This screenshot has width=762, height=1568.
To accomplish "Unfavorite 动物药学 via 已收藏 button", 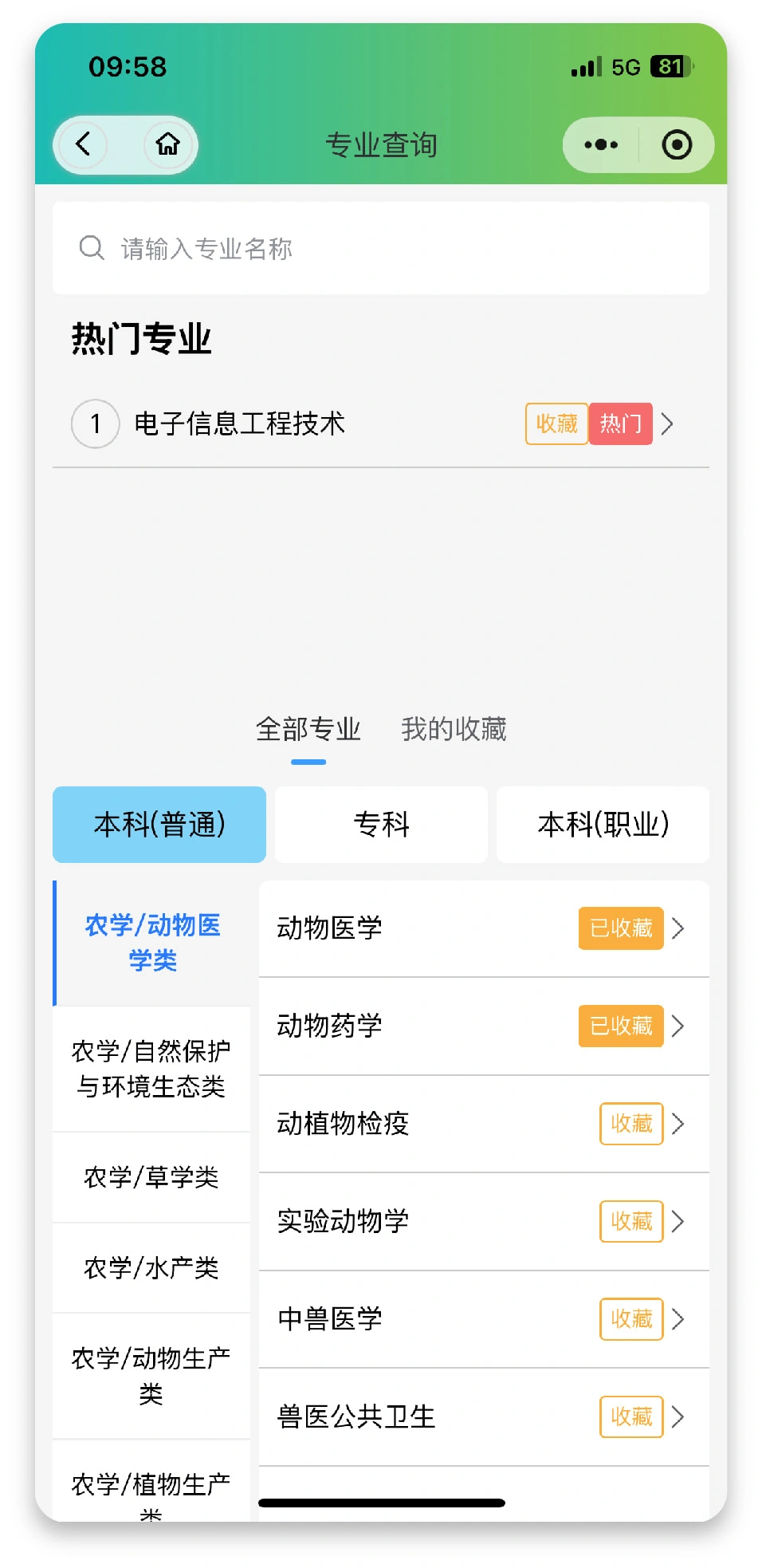I will [x=621, y=1026].
